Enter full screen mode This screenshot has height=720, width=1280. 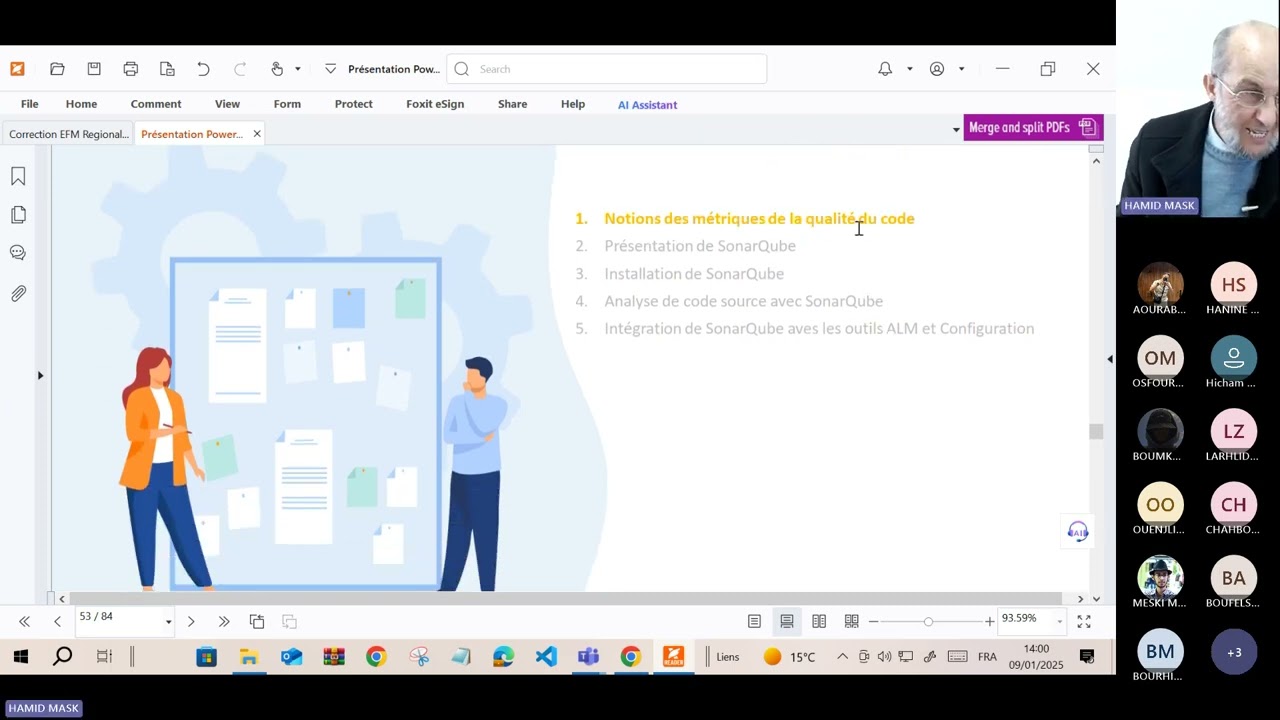point(1084,622)
